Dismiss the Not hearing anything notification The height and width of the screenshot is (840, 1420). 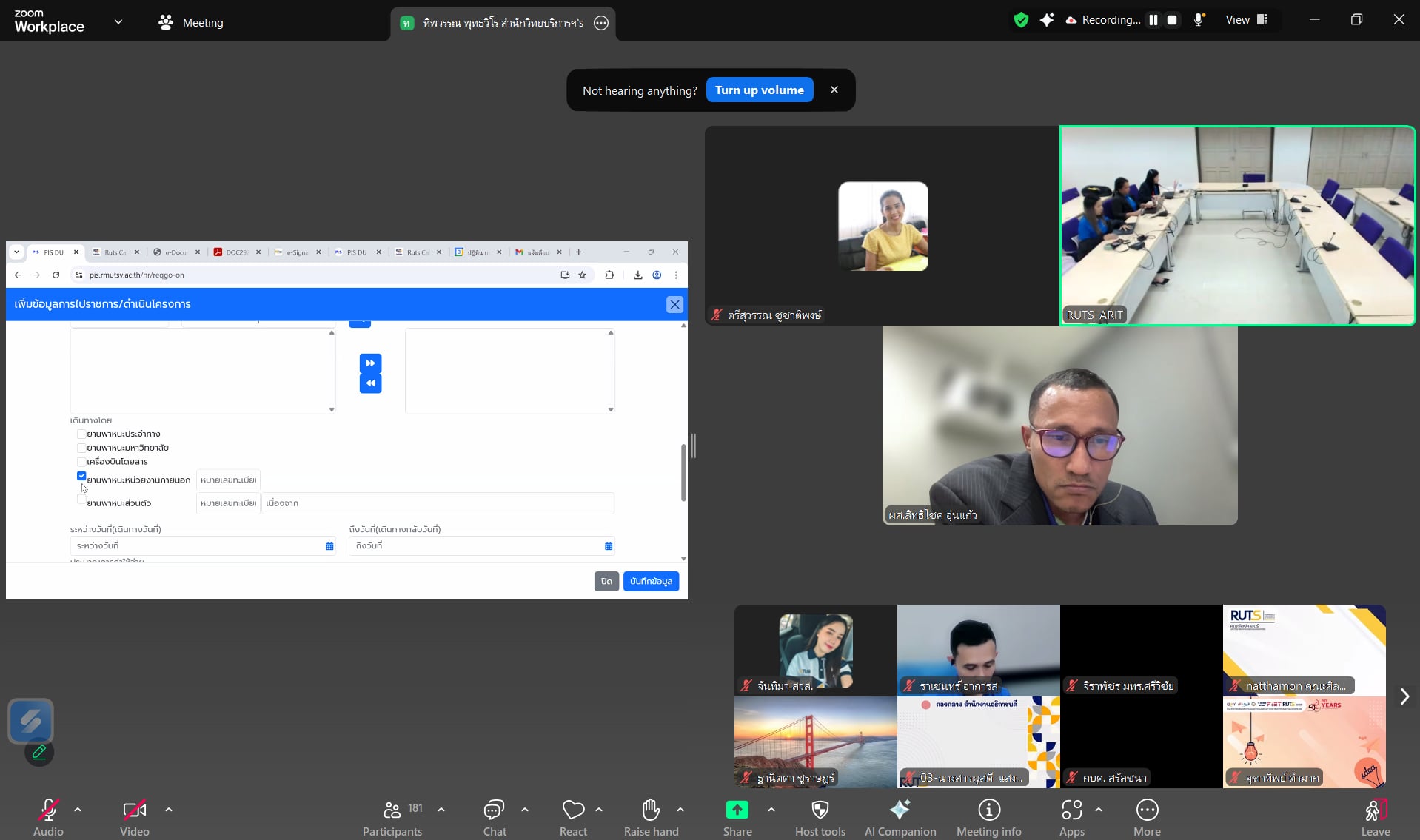click(x=834, y=90)
